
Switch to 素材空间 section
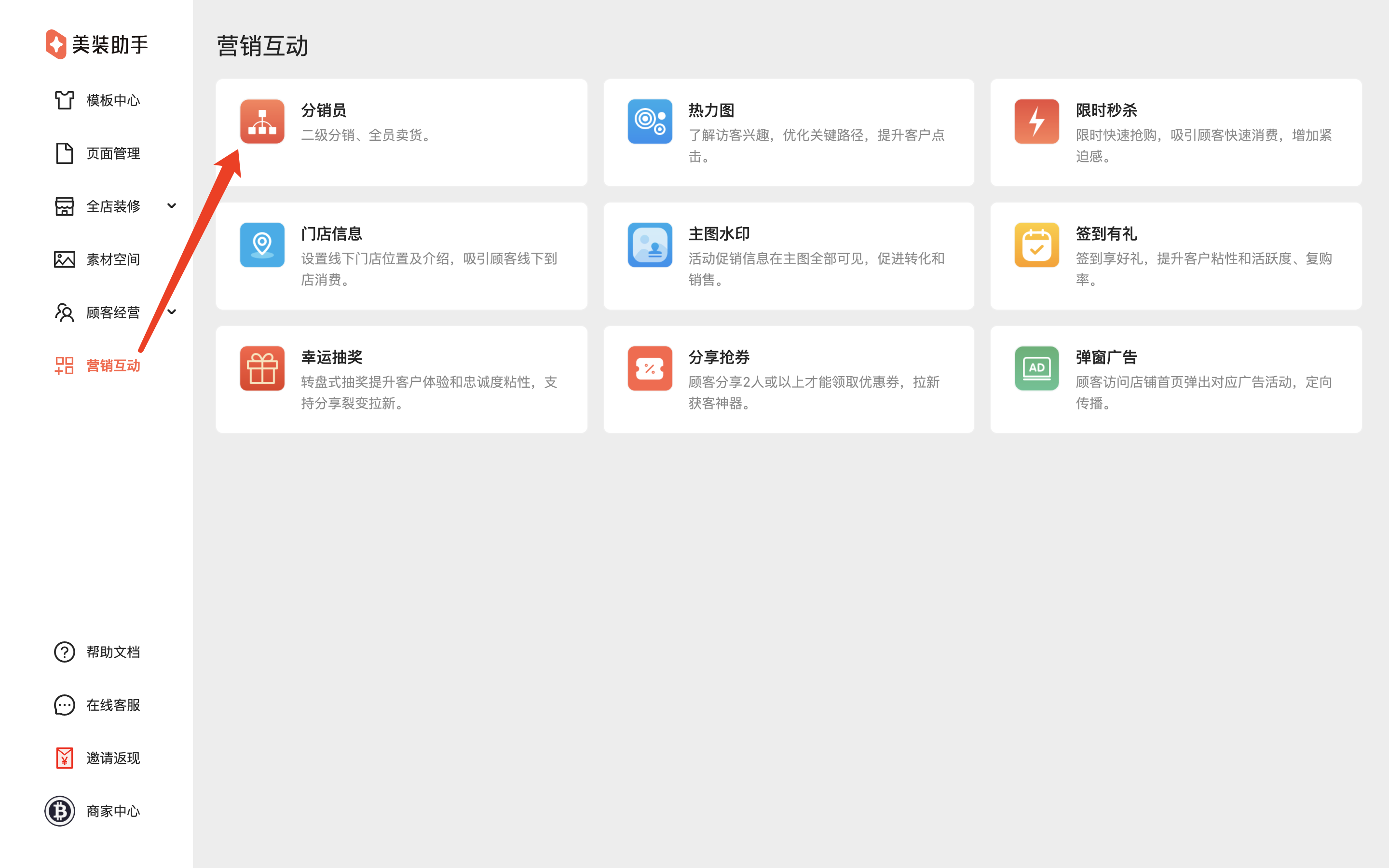pyautogui.click(x=112, y=259)
